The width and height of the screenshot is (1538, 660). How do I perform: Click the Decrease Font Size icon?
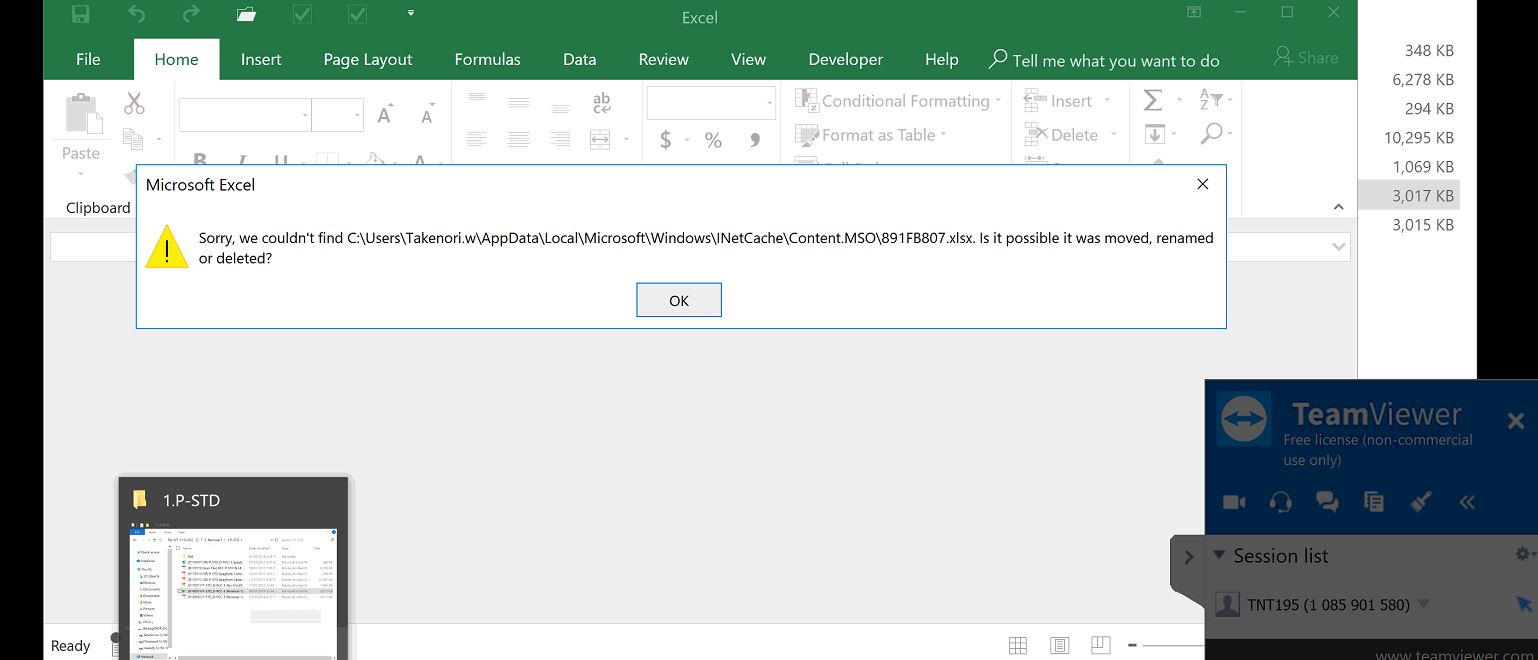point(428,114)
